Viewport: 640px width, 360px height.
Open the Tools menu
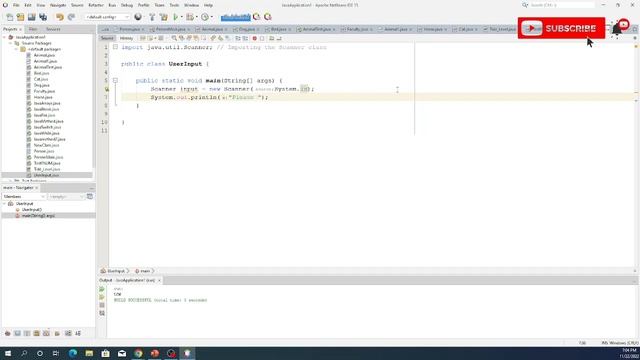point(174,5)
